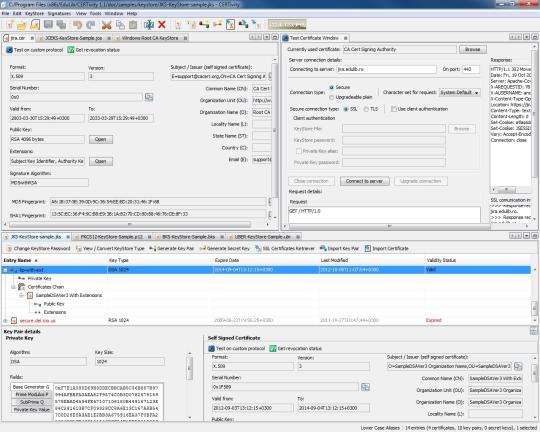This screenshot has height=432, width=540.
Task: Click the red X Delete toolbar icon
Action: 162,24
